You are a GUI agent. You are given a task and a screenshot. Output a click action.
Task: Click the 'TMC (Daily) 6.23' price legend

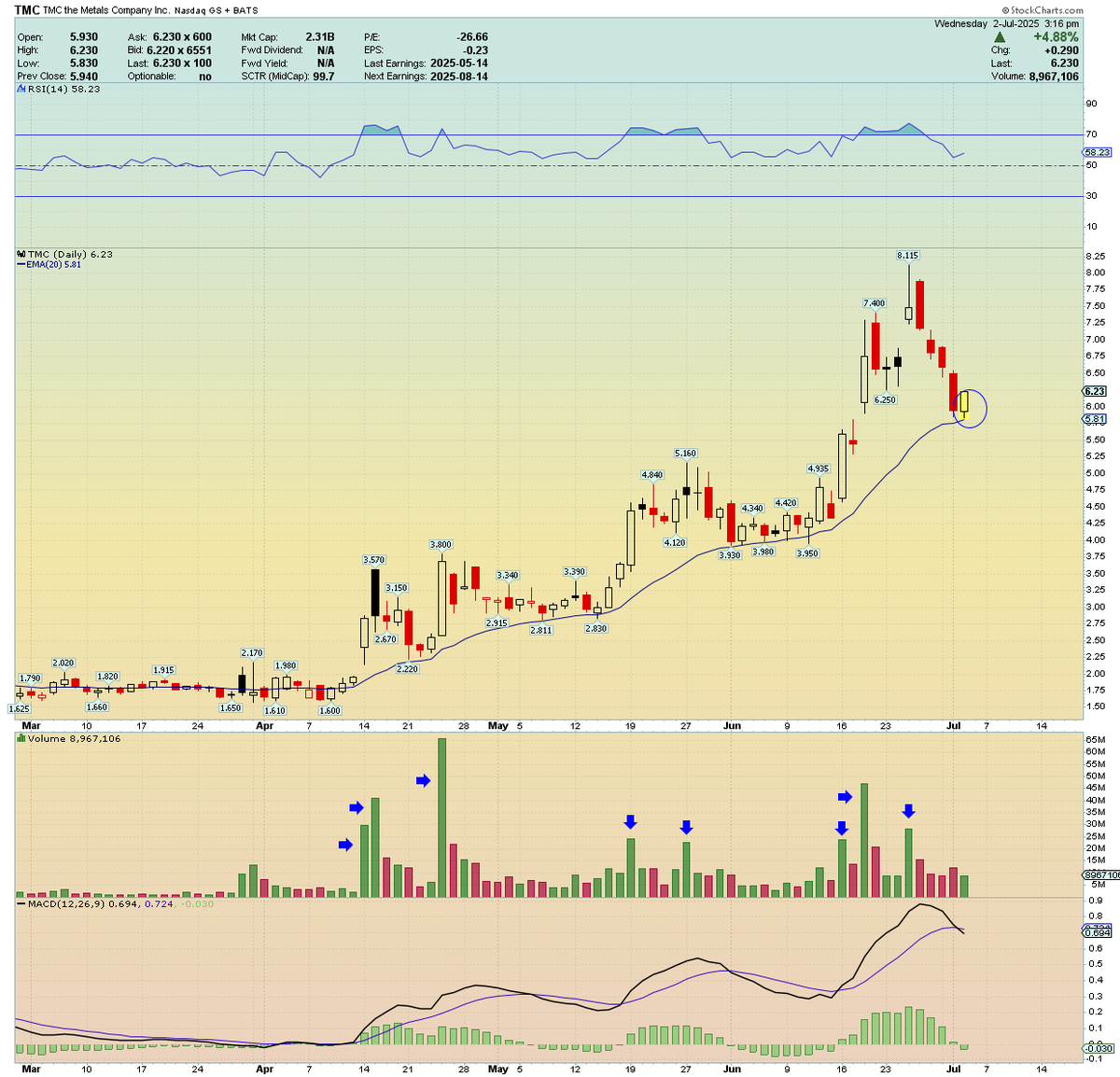click(x=64, y=254)
